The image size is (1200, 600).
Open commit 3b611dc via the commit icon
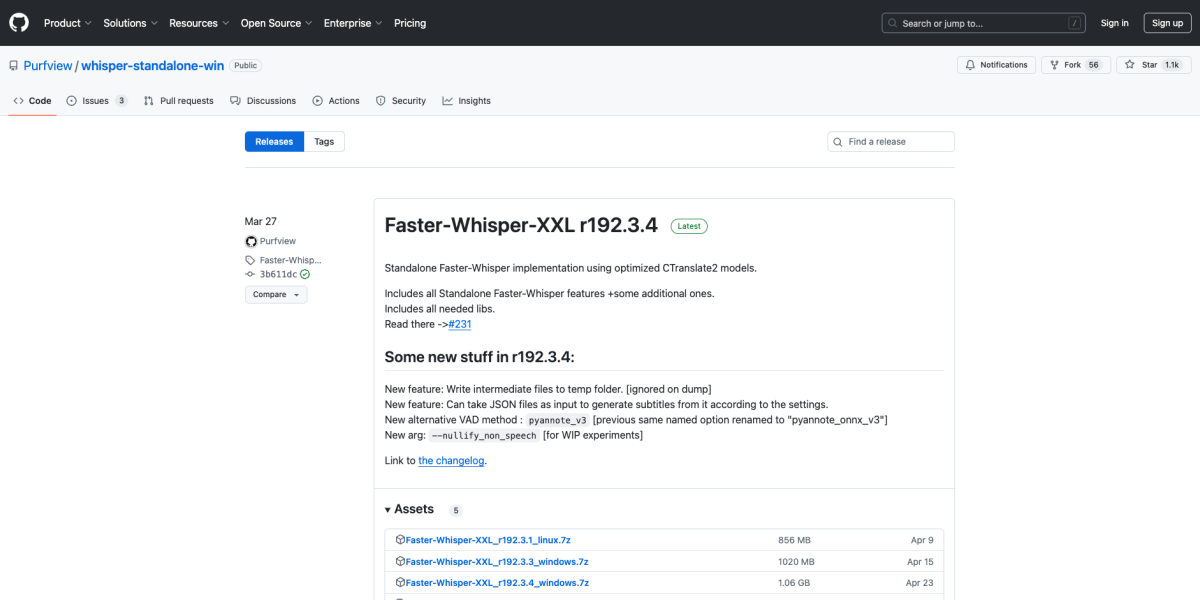point(248,274)
